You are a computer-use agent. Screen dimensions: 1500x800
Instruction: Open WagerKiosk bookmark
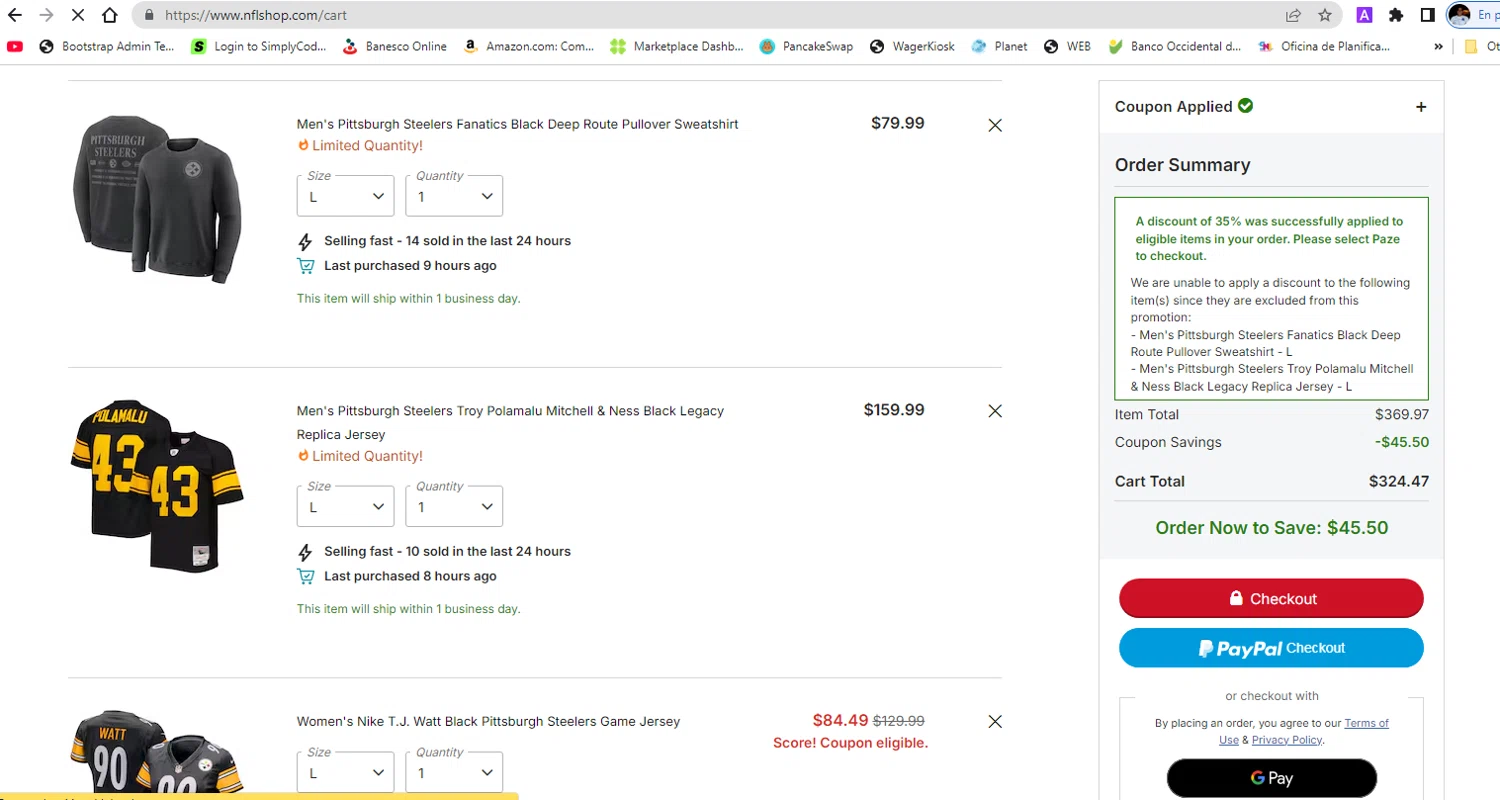912,46
